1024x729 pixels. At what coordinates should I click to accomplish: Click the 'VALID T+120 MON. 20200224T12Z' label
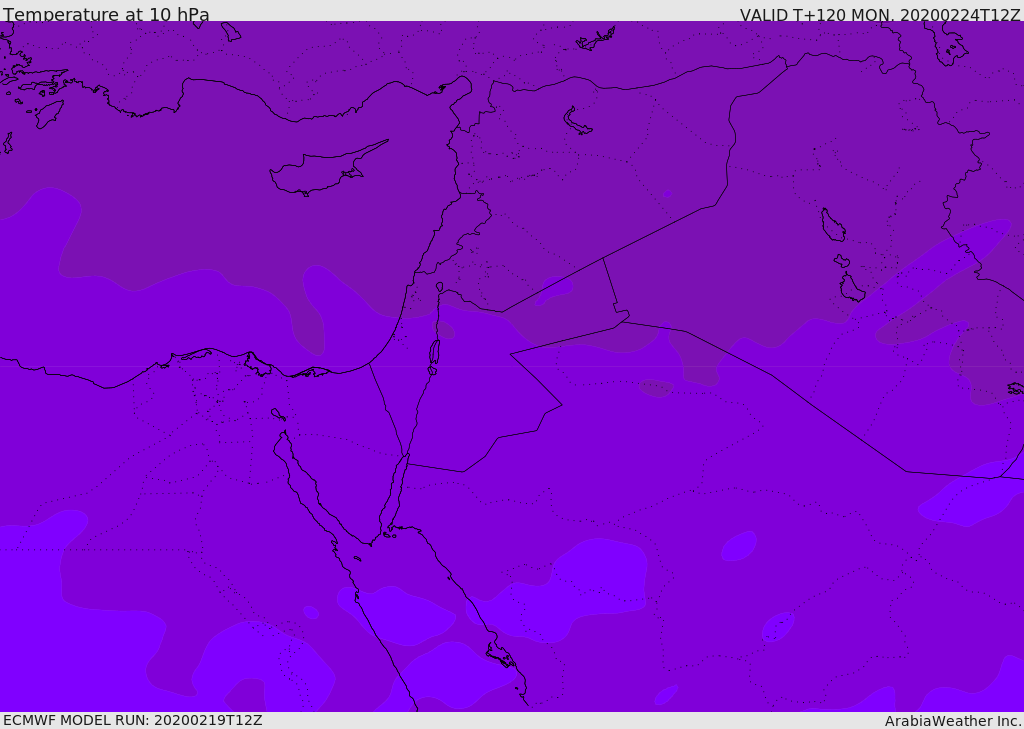point(880,15)
